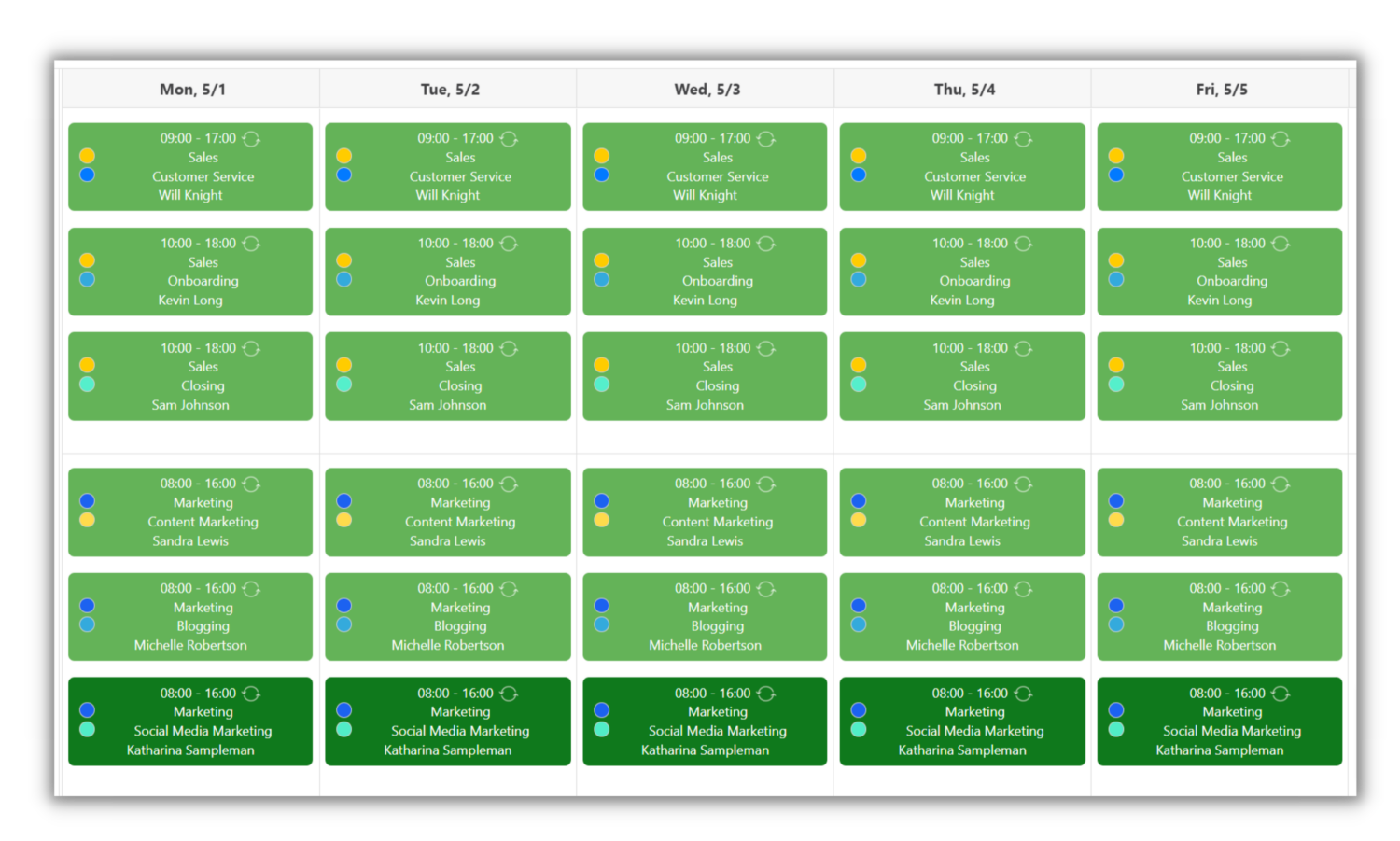Click the recurrence icon on Sandra Lewis's Thursday shift
Viewport: 1400px width, 841px height.
(1023, 484)
